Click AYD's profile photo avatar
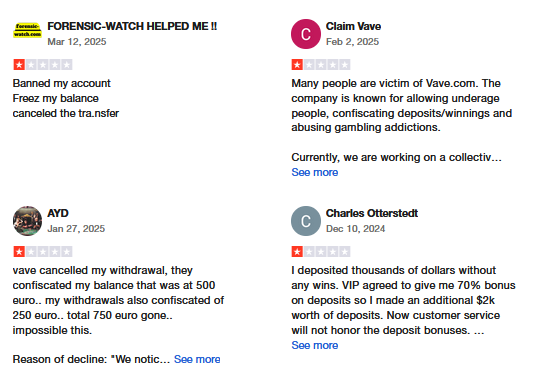The image size is (534, 382). pyautogui.click(x=27, y=221)
